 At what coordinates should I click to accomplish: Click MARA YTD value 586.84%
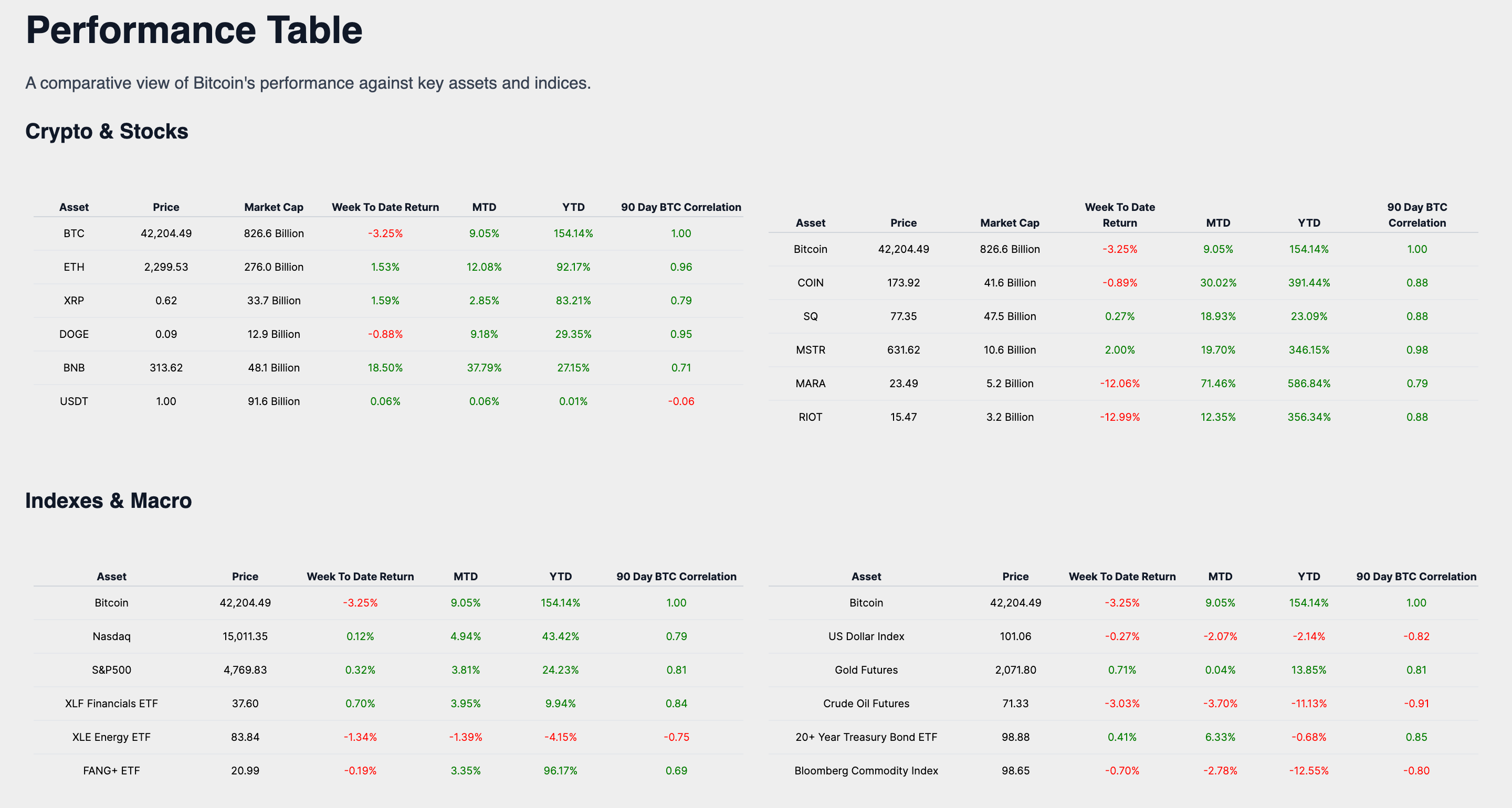pos(1308,384)
